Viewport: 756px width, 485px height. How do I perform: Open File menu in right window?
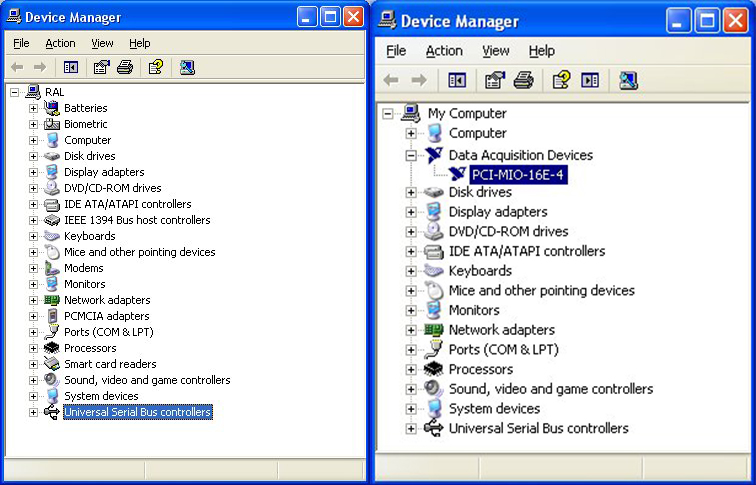pos(396,51)
